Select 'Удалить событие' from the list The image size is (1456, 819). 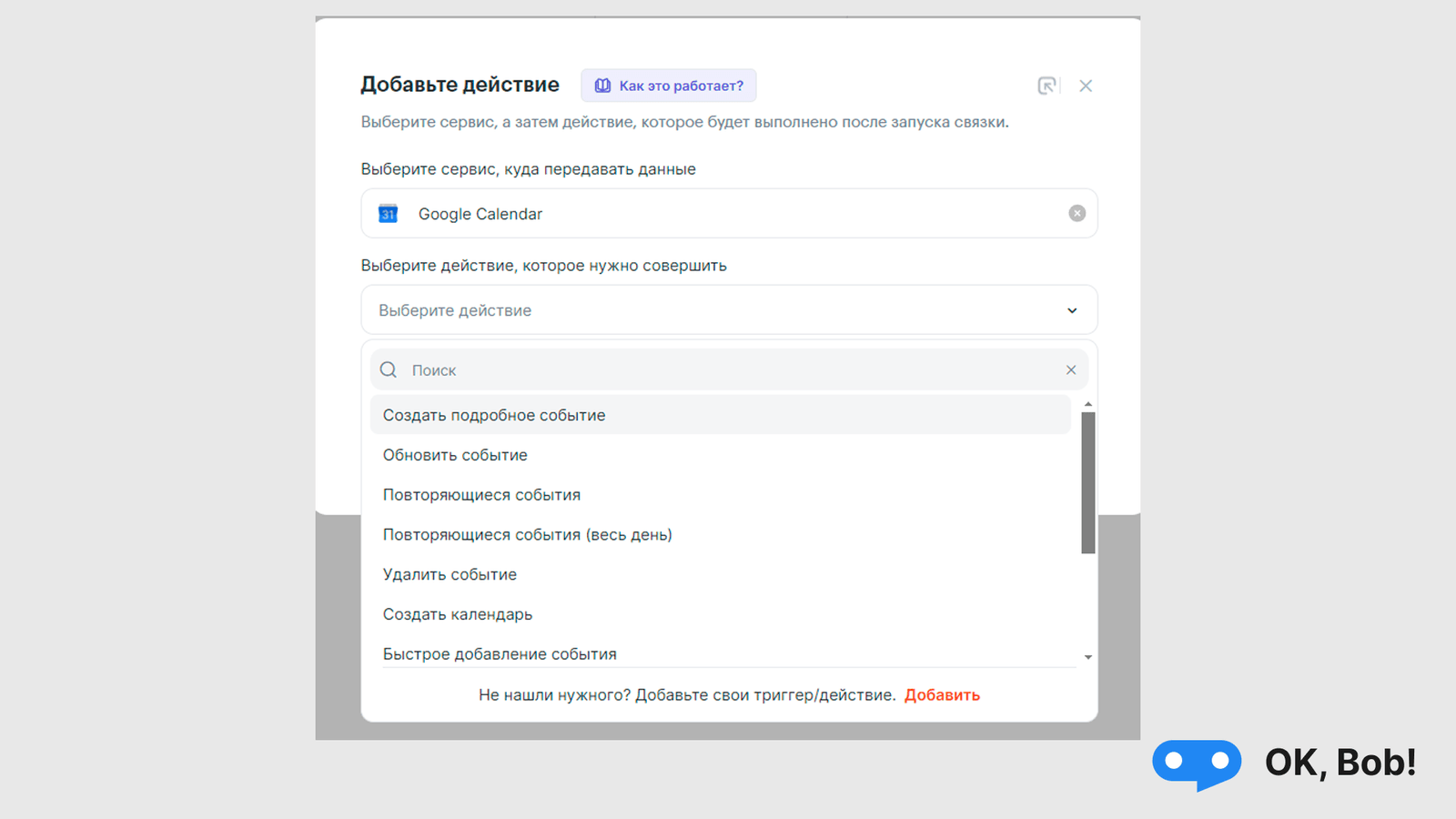tap(450, 573)
